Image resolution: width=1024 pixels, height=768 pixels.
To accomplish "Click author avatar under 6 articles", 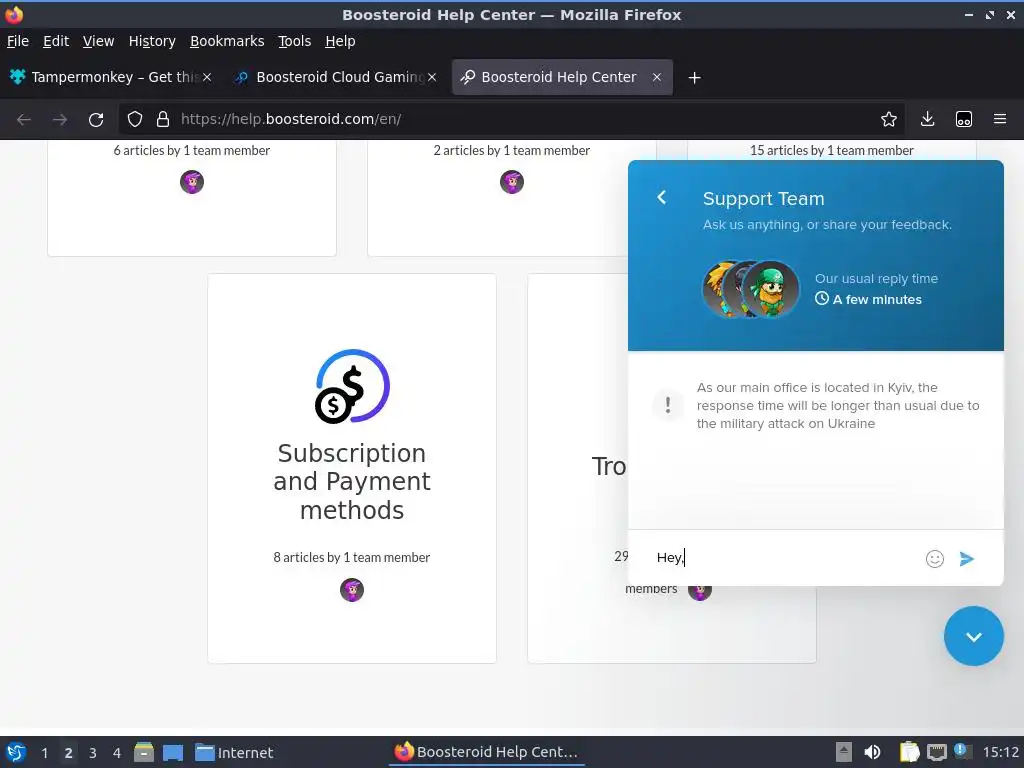I will (191, 182).
